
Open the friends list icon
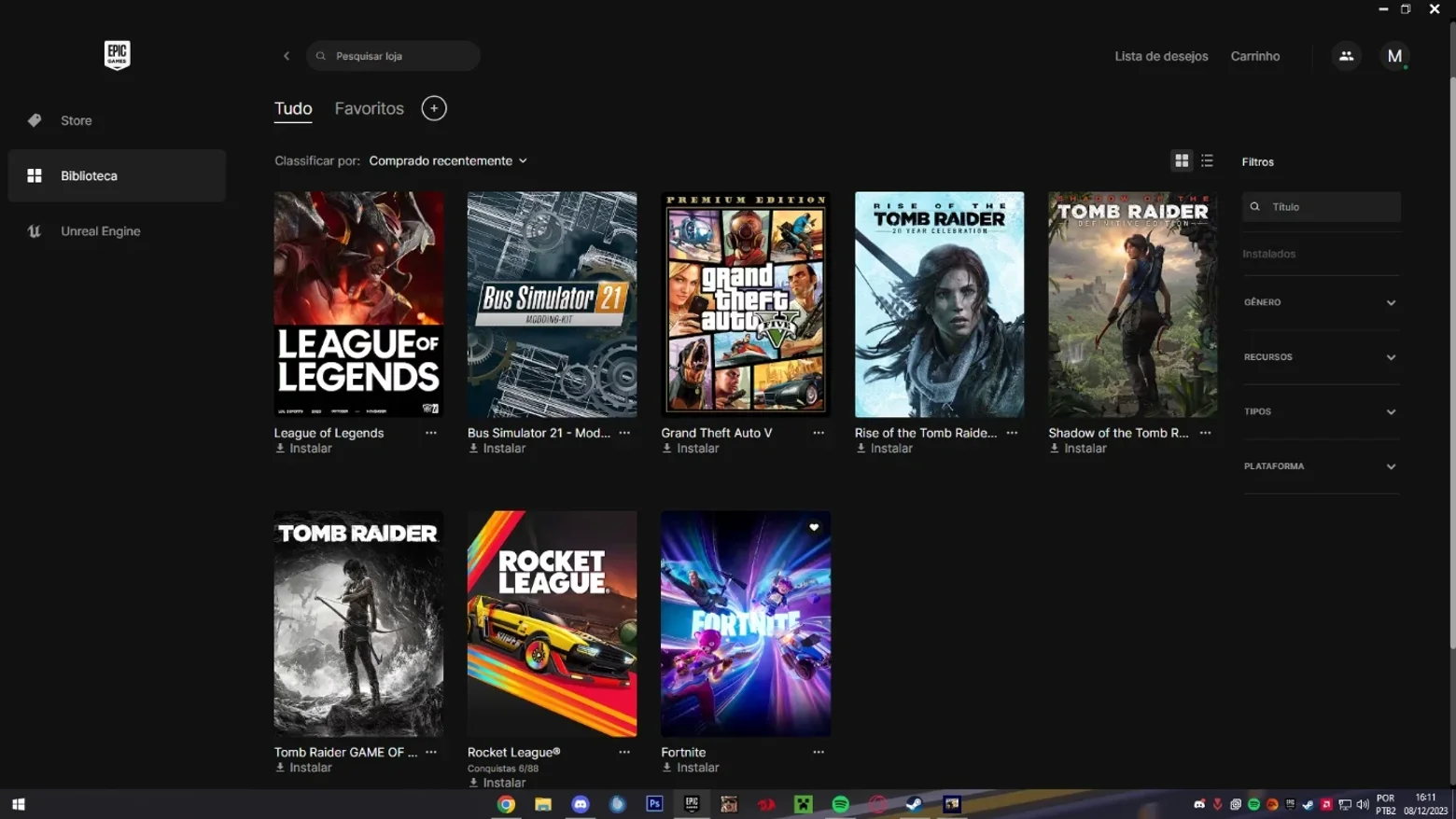(x=1346, y=56)
